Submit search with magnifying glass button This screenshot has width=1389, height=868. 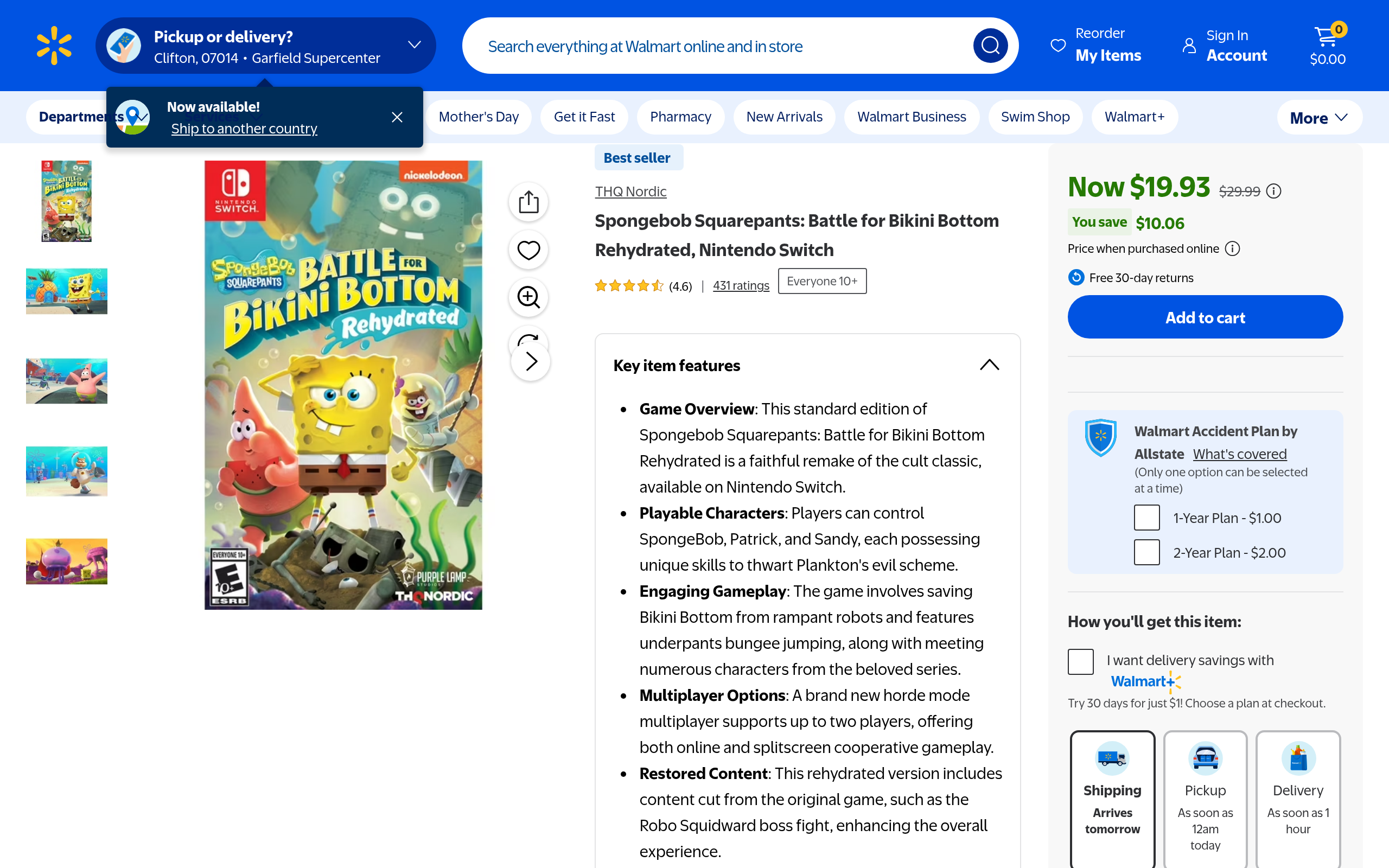[990, 46]
